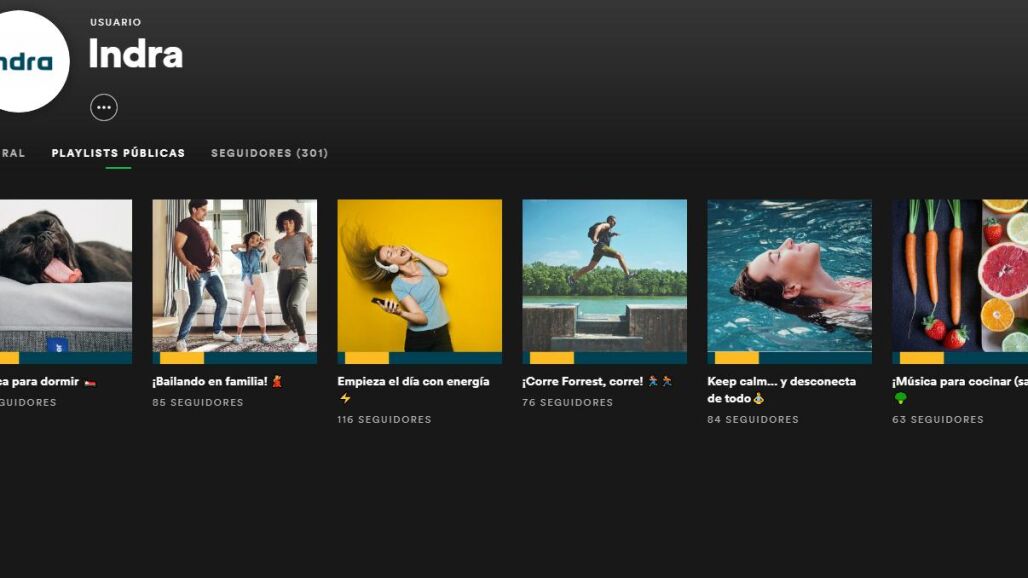This screenshot has height=578, width=1028.
Task: Open the Seguidores (301) tab
Action: (x=269, y=153)
